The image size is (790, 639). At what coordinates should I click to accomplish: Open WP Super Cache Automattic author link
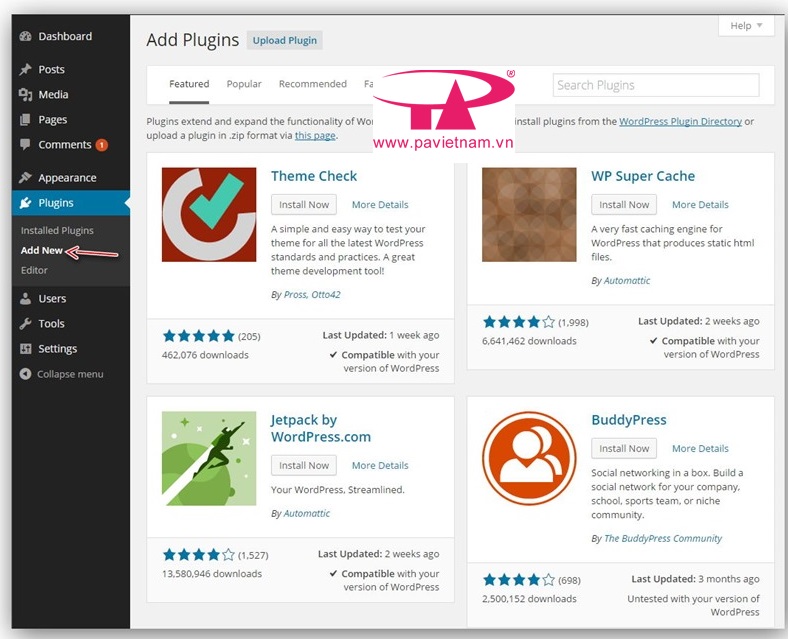point(627,281)
